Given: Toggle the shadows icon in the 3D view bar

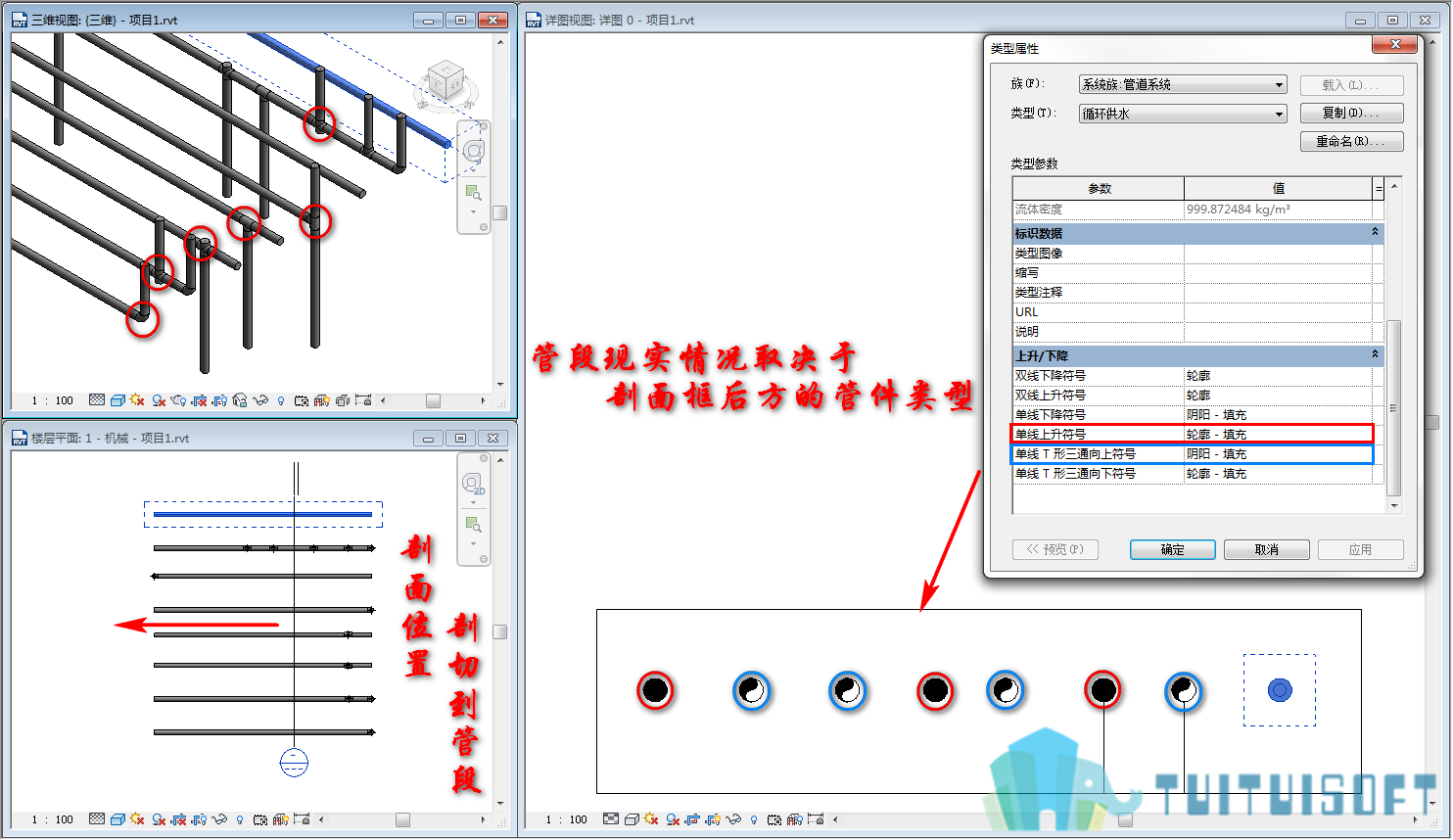Looking at the screenshot, I should coord(158,400).
